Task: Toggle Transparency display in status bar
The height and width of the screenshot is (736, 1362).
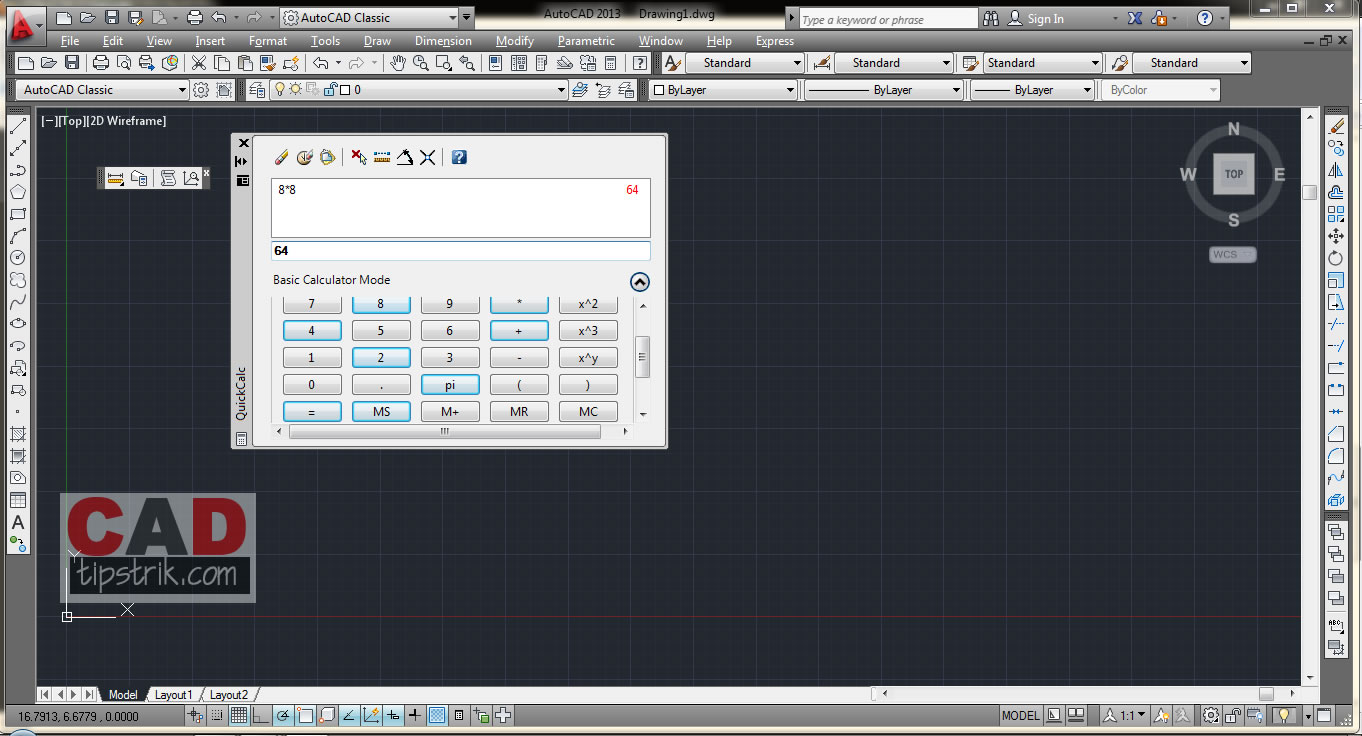Action: [437, 716]
